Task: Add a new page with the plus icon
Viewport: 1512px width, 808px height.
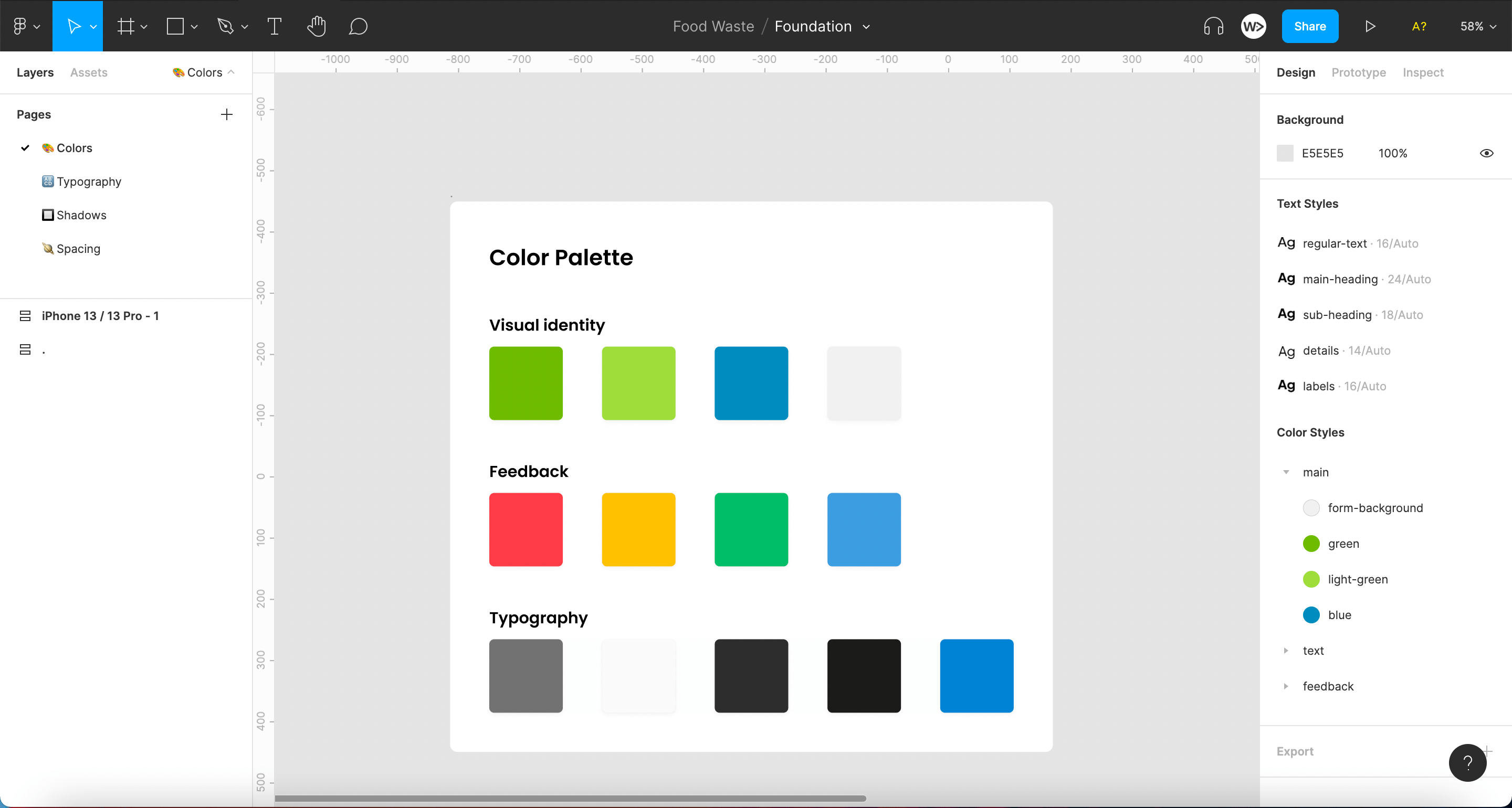Action: coord(227,114)
